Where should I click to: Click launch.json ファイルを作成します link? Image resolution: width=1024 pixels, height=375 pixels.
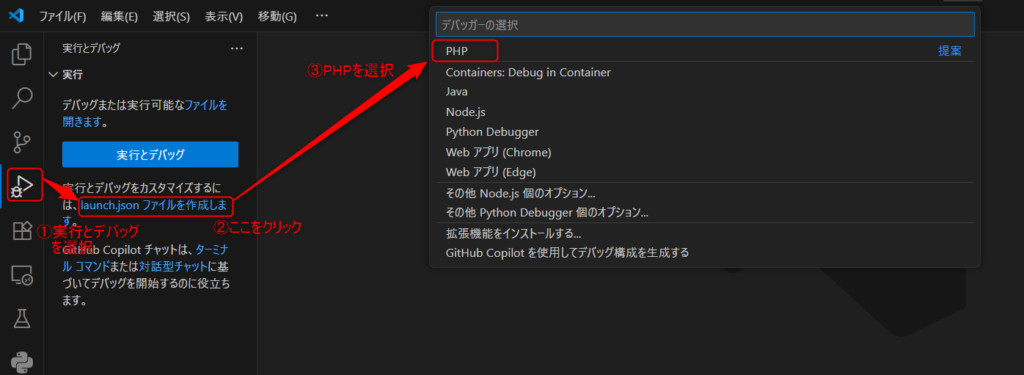(x=154, y=207)
